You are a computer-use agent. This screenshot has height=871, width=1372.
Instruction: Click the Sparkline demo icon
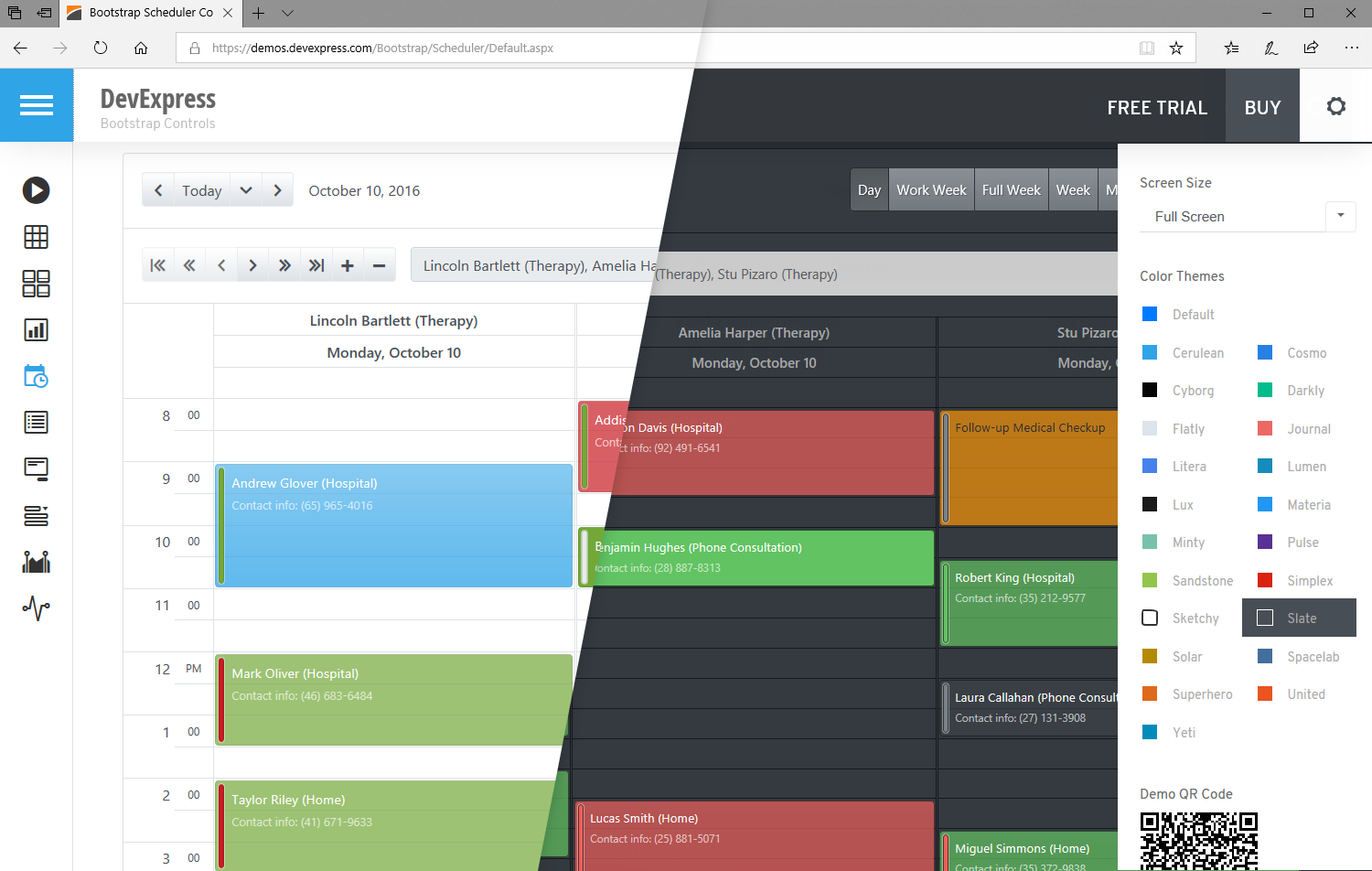(36, 608)
